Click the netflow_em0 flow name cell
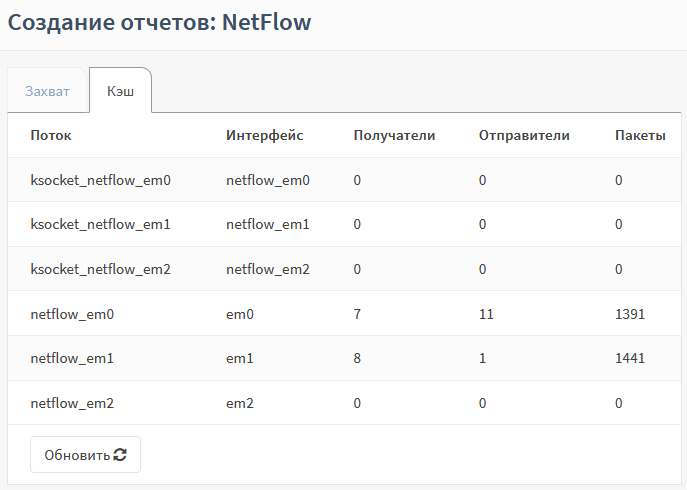This screenshot has width=687, height=490. [72, 314]
